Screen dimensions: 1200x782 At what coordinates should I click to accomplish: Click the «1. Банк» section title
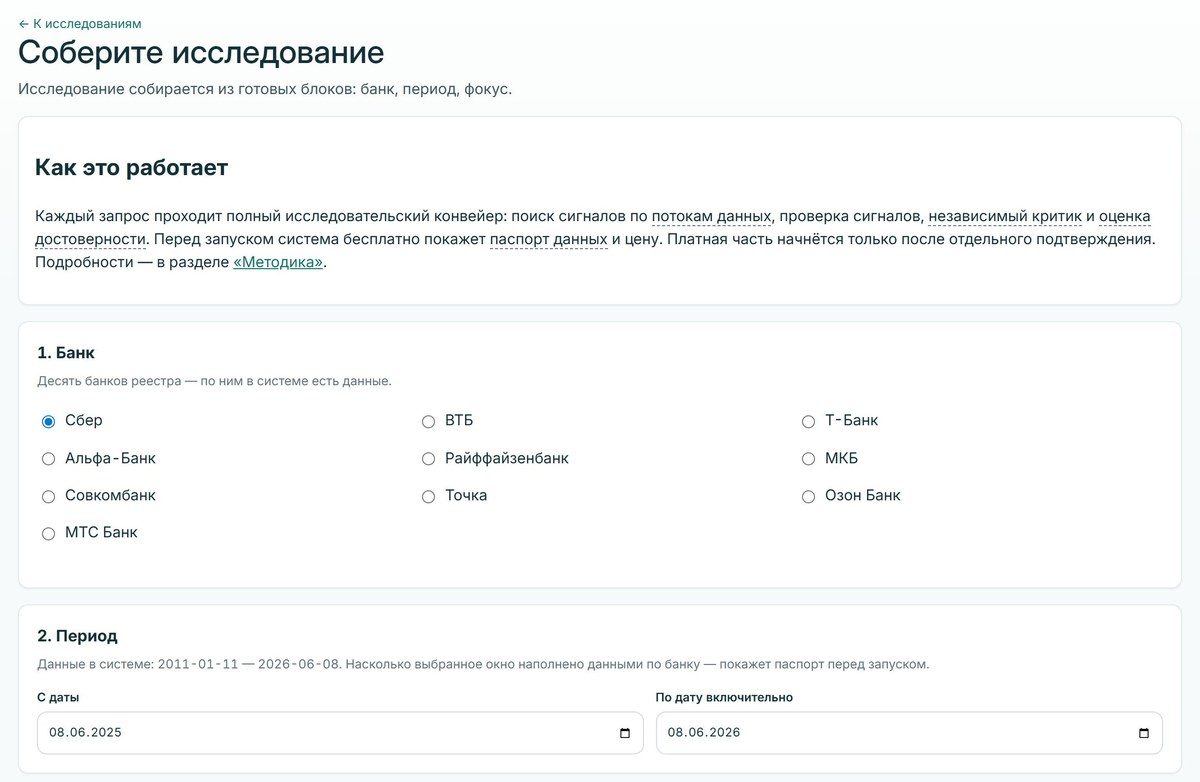pos(66,352)
